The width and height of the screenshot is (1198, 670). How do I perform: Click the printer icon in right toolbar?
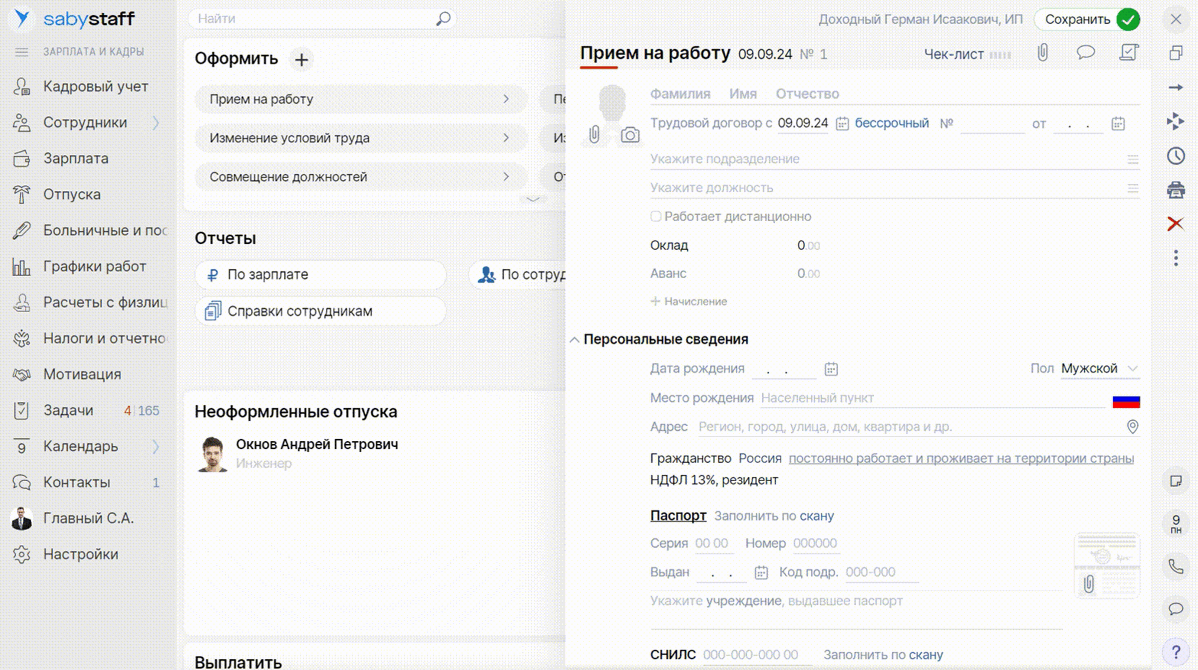(x=1176, y=190)
